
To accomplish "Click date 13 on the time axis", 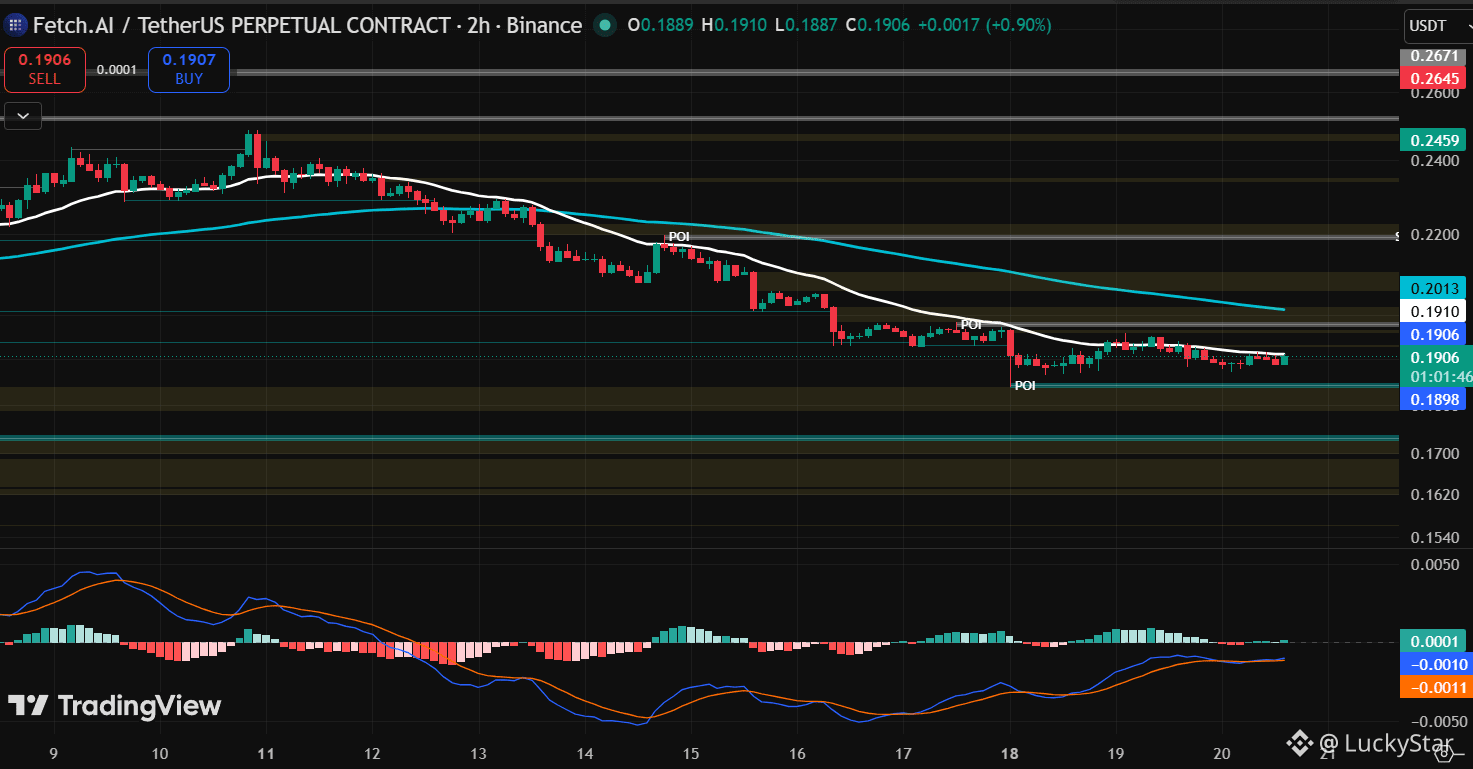I will 478,753.
